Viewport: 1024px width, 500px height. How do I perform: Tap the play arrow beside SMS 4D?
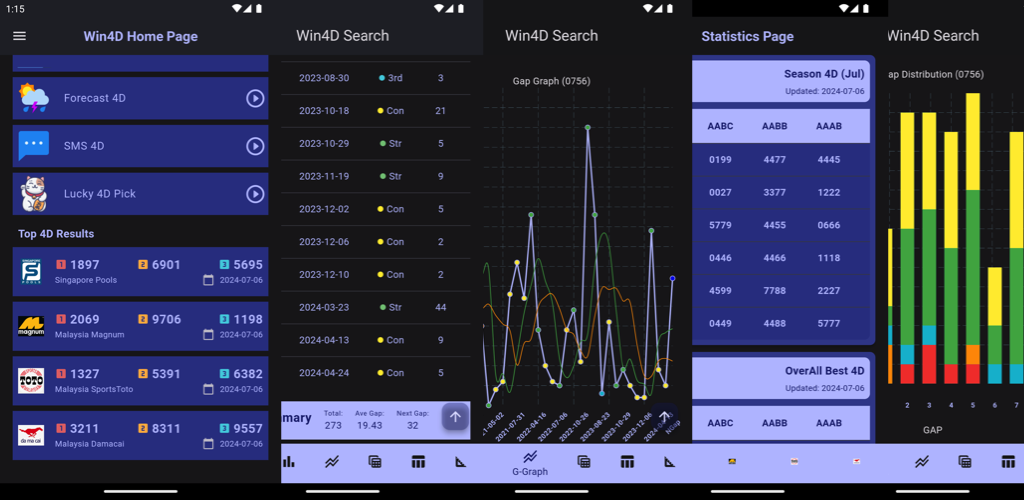(x=254, y=146)
